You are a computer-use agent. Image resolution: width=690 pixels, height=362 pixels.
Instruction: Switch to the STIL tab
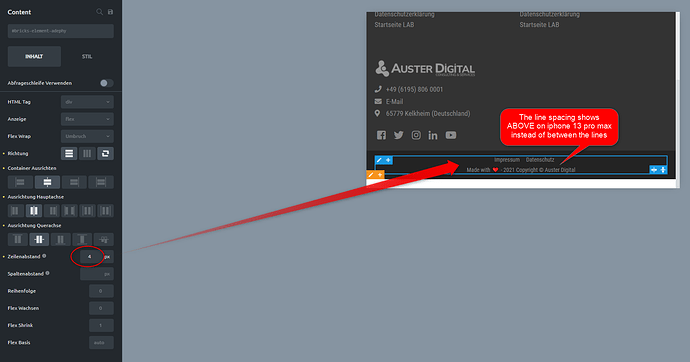click(87, 56)
